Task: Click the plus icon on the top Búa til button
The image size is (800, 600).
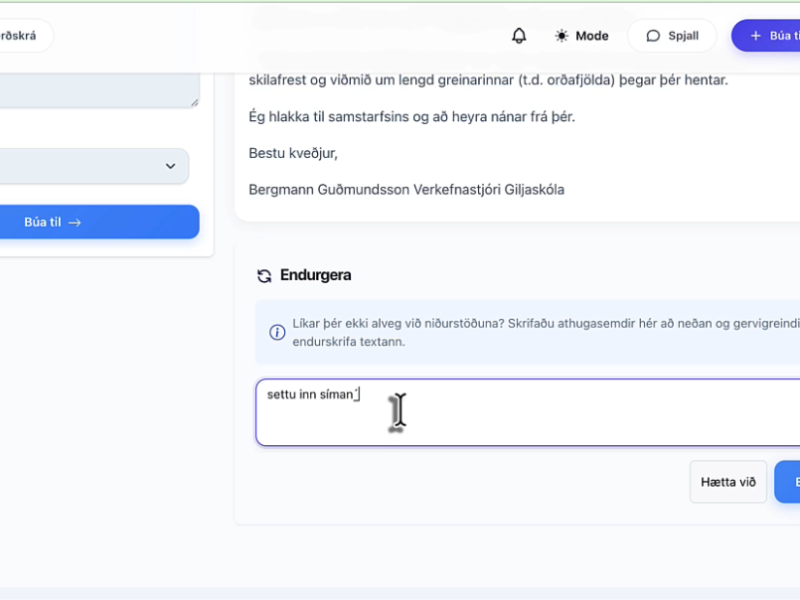Action: tap(753, 35)
